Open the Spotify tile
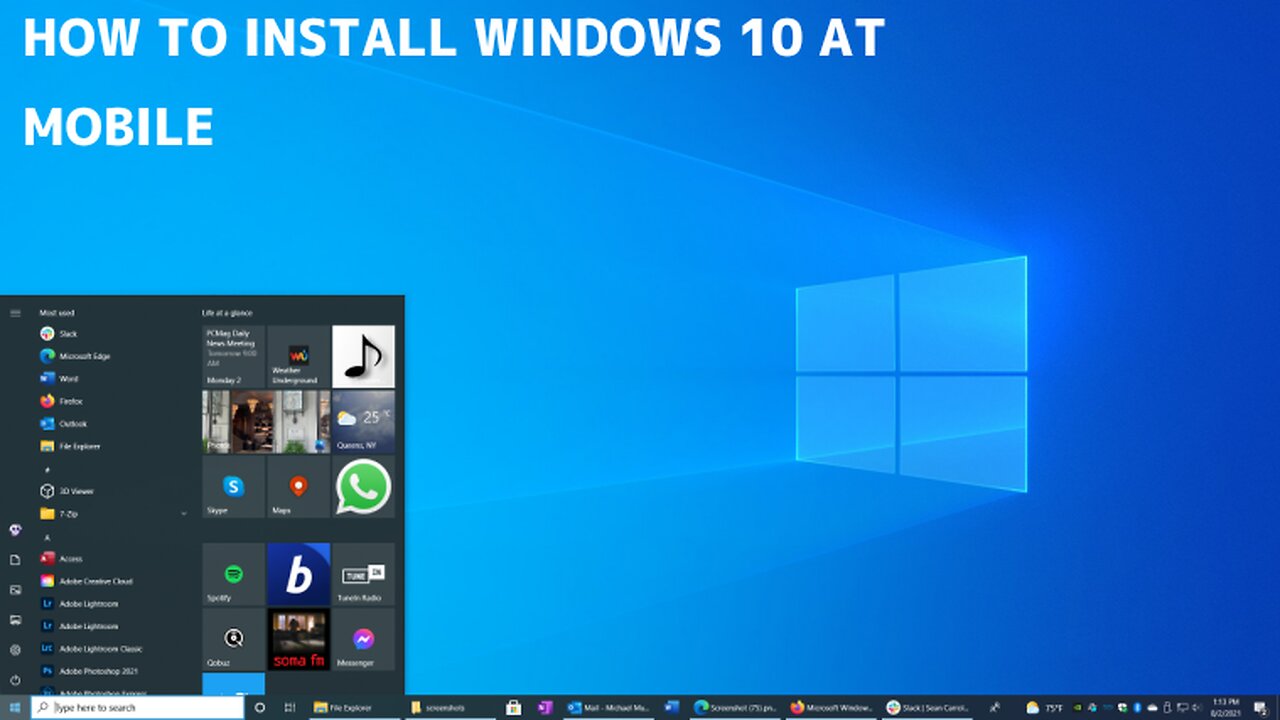 tap(234, 574)
